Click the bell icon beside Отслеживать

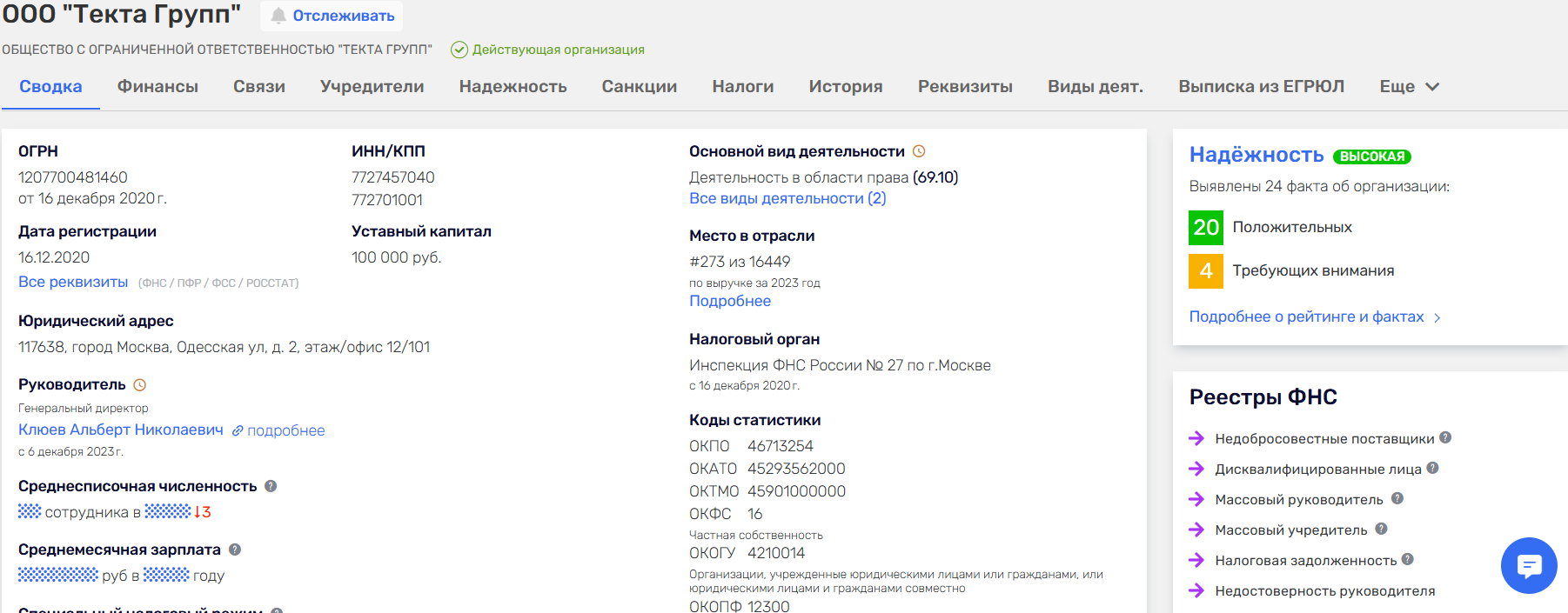point(278,16)
